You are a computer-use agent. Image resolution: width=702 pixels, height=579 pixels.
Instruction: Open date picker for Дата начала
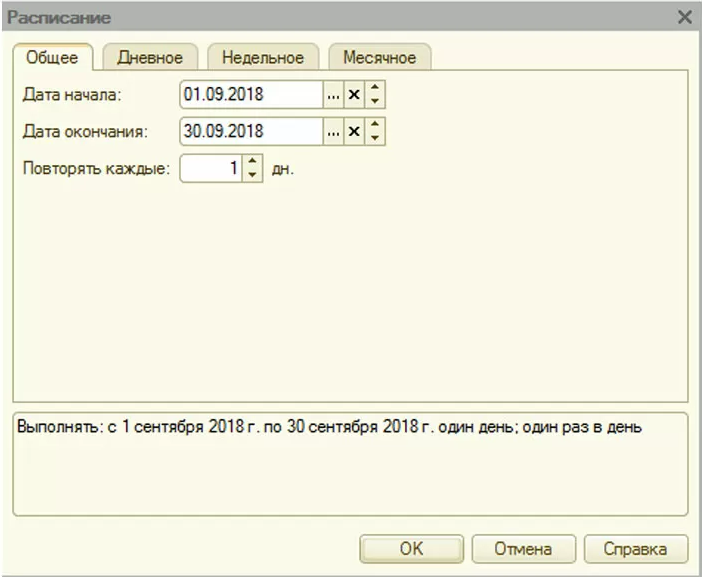pyautogui.click(x=333, y=94)
